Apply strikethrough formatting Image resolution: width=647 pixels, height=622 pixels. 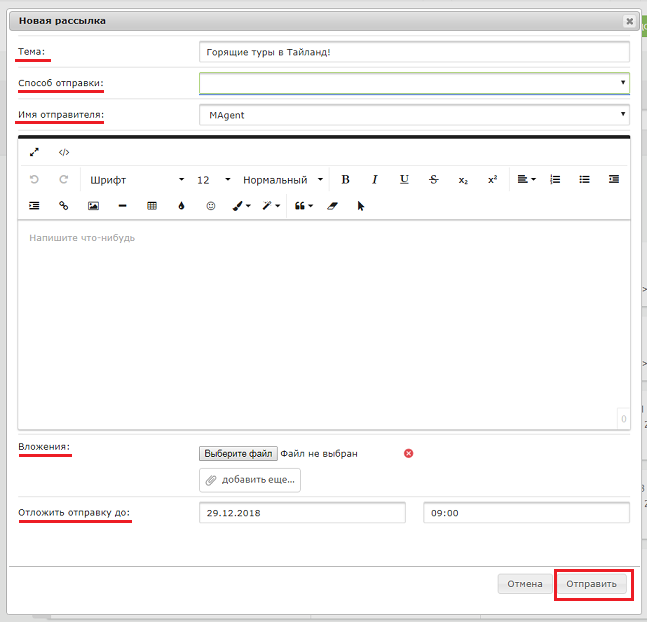coord(434,180)
